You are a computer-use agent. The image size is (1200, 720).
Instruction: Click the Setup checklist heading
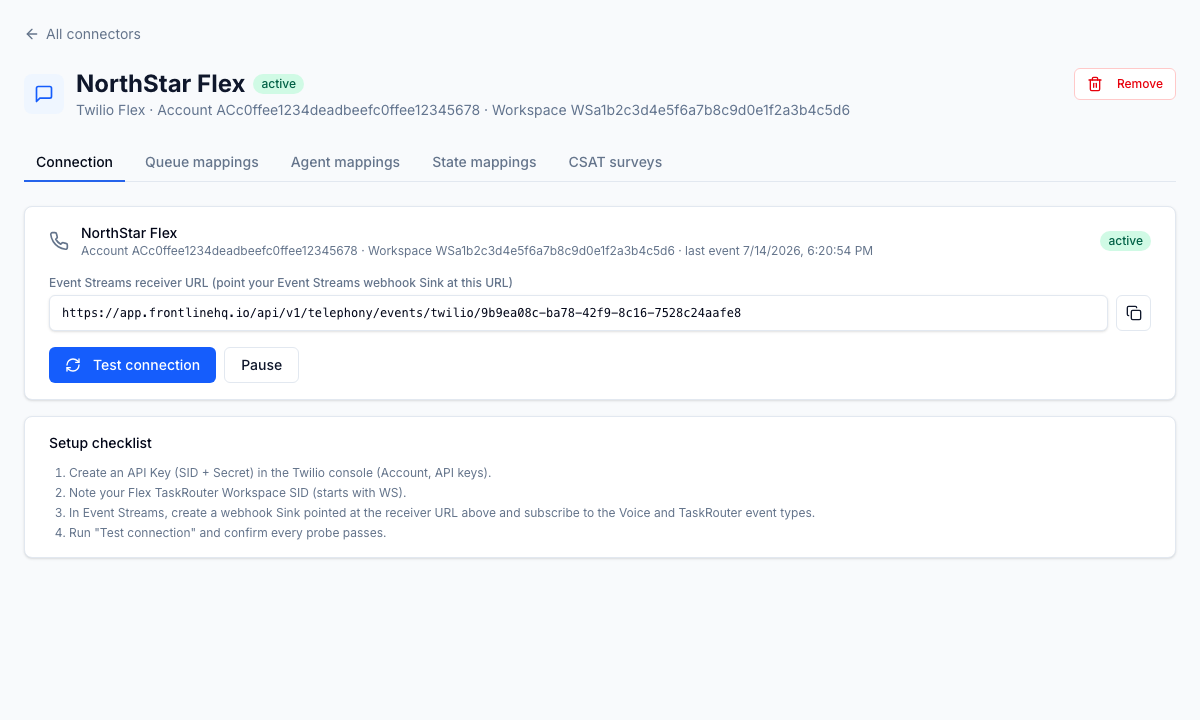click(x=100, y=443)
